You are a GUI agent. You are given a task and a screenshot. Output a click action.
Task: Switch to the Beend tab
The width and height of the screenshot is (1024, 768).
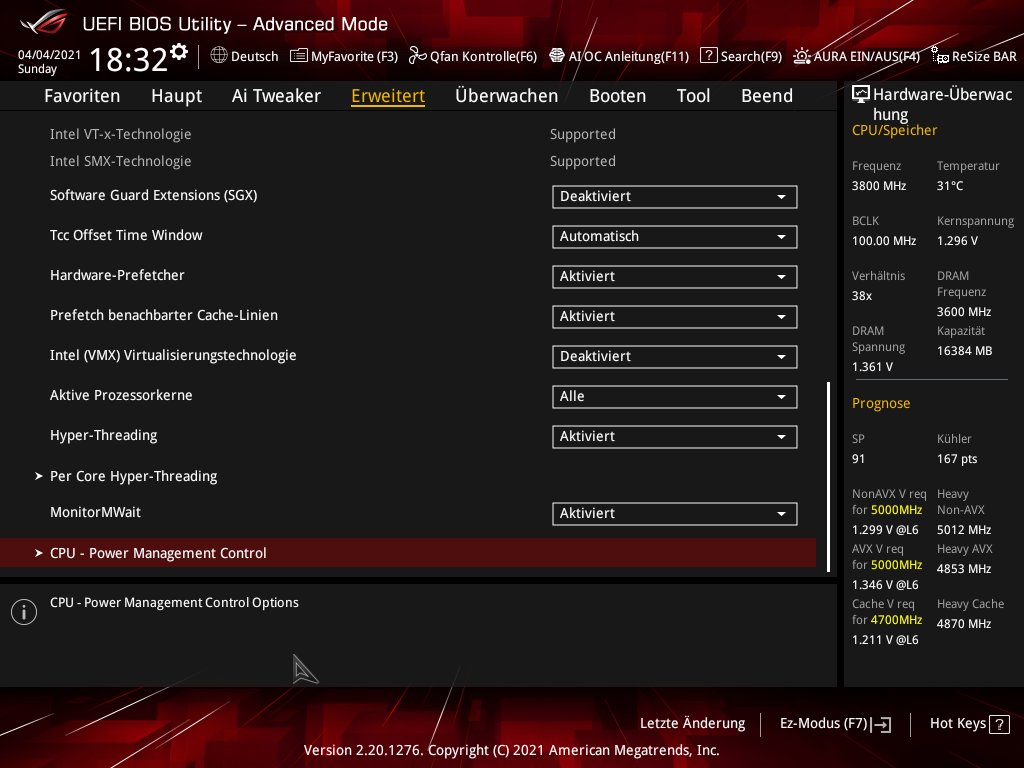767,96
